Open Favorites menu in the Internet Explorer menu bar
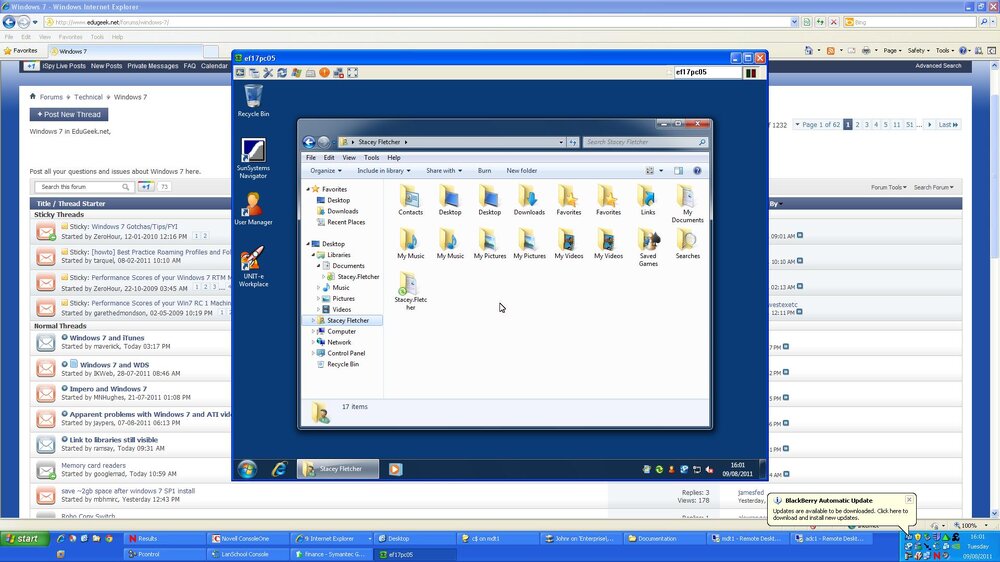This screenshot has height=562, width=1000. pyautogui.click(x=70, y=37)
